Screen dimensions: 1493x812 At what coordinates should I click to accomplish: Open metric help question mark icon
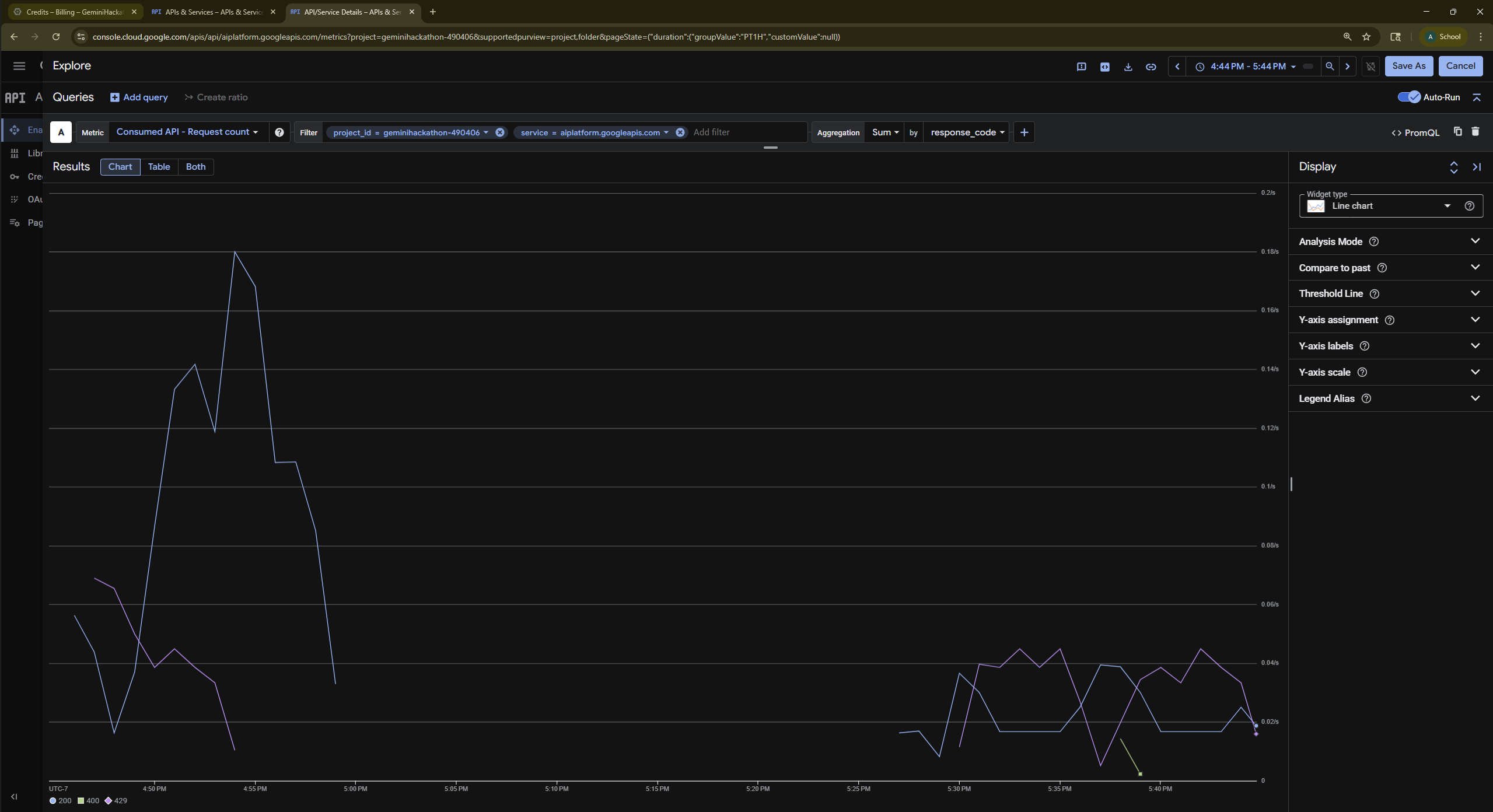tap(279, 132)
